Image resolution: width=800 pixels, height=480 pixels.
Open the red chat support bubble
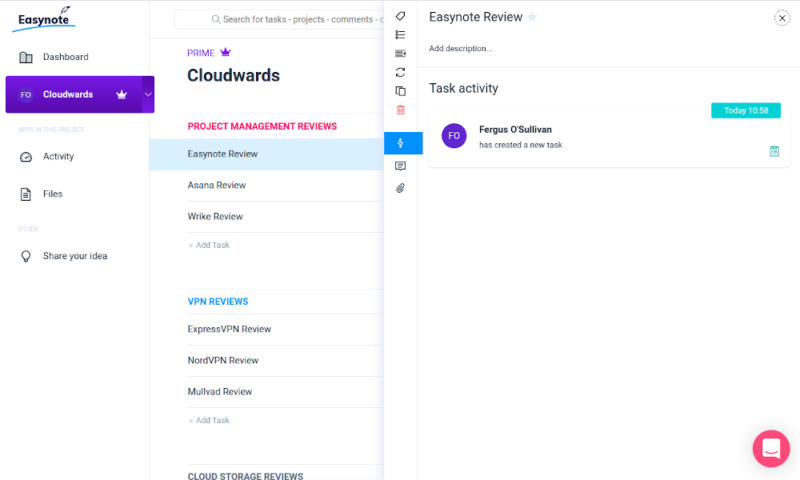pyautogui.click(x=771, y=449)
